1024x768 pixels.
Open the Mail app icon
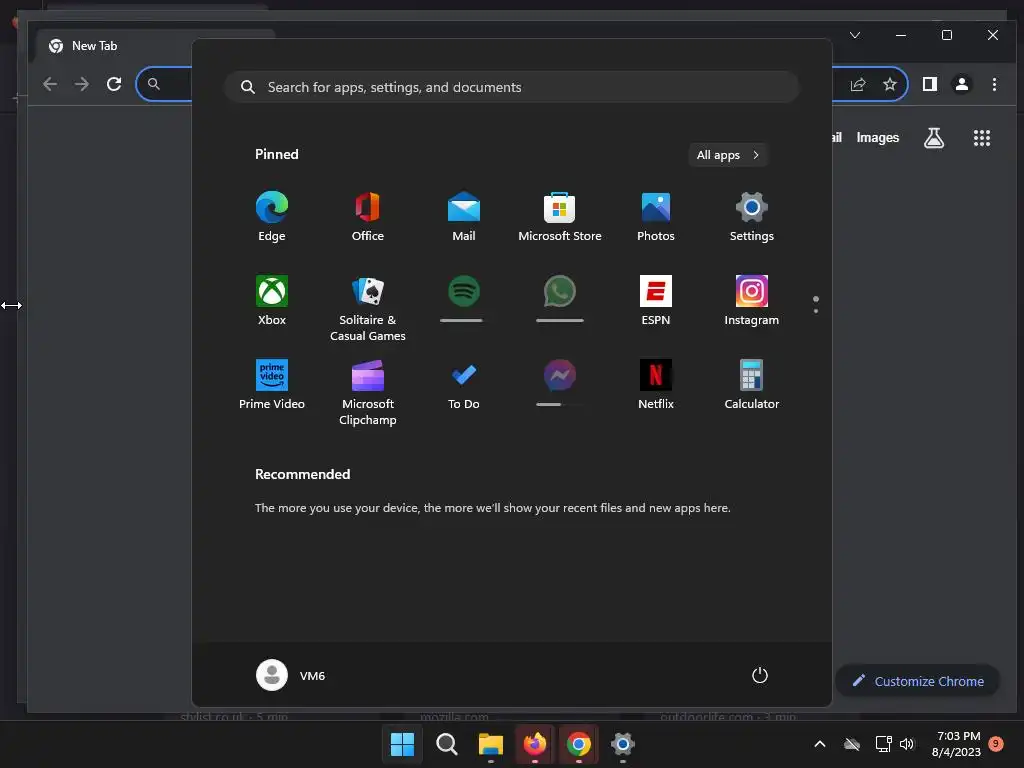[x=464, y=217]
